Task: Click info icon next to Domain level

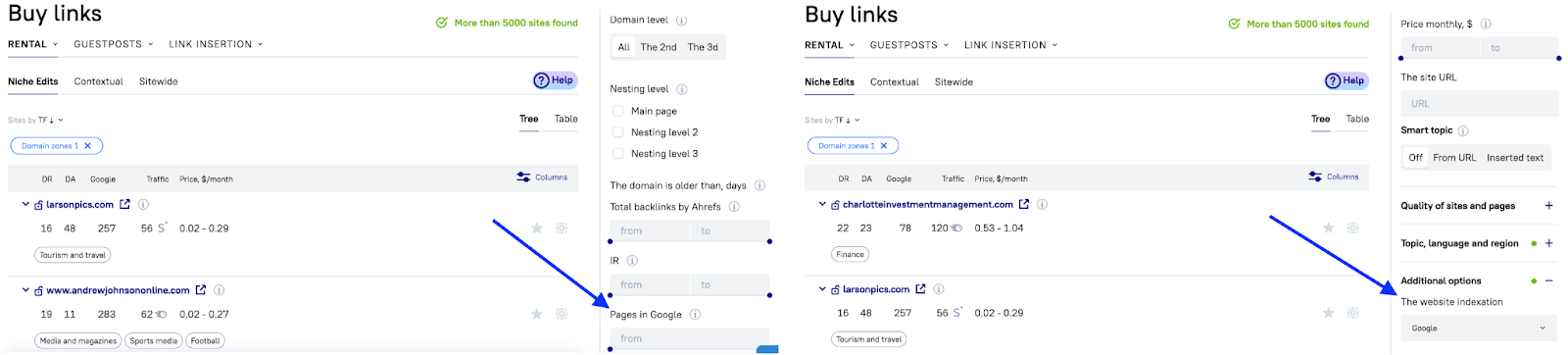Action: pyautogui.click(x=682, y=20)
